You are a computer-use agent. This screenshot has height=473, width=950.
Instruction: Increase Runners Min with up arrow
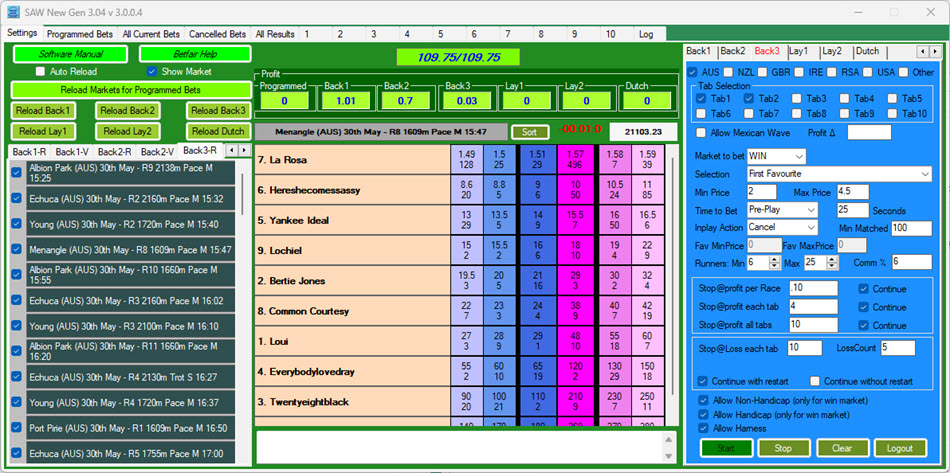tap(776, 258)
